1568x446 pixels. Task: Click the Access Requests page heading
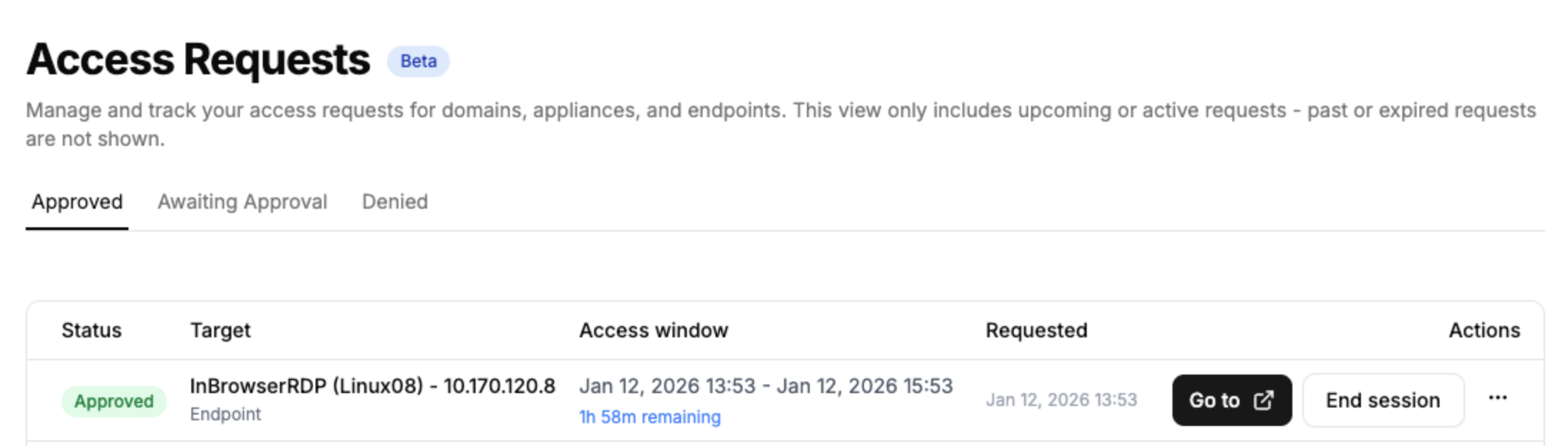click(198, 59)
